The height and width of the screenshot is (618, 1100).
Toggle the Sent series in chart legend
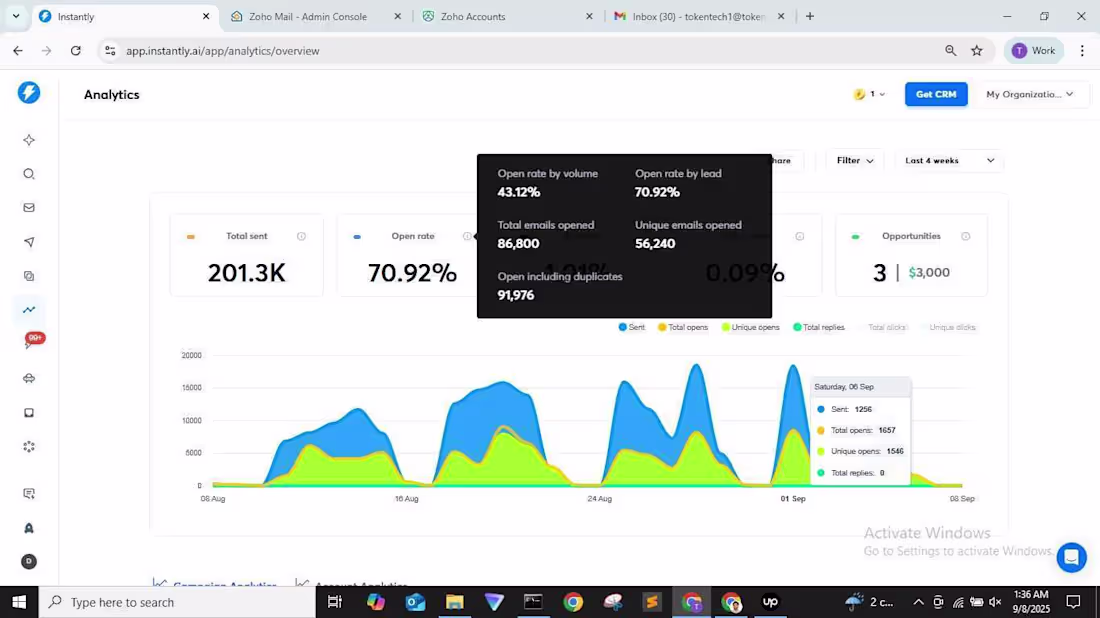[x=631, y=328]
